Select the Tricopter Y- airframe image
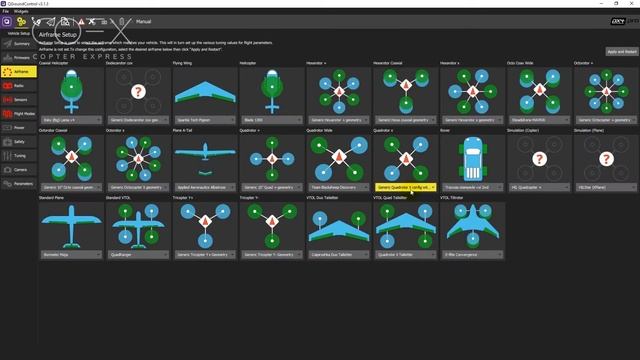640x360 pixels. click(x=272, y=226)
